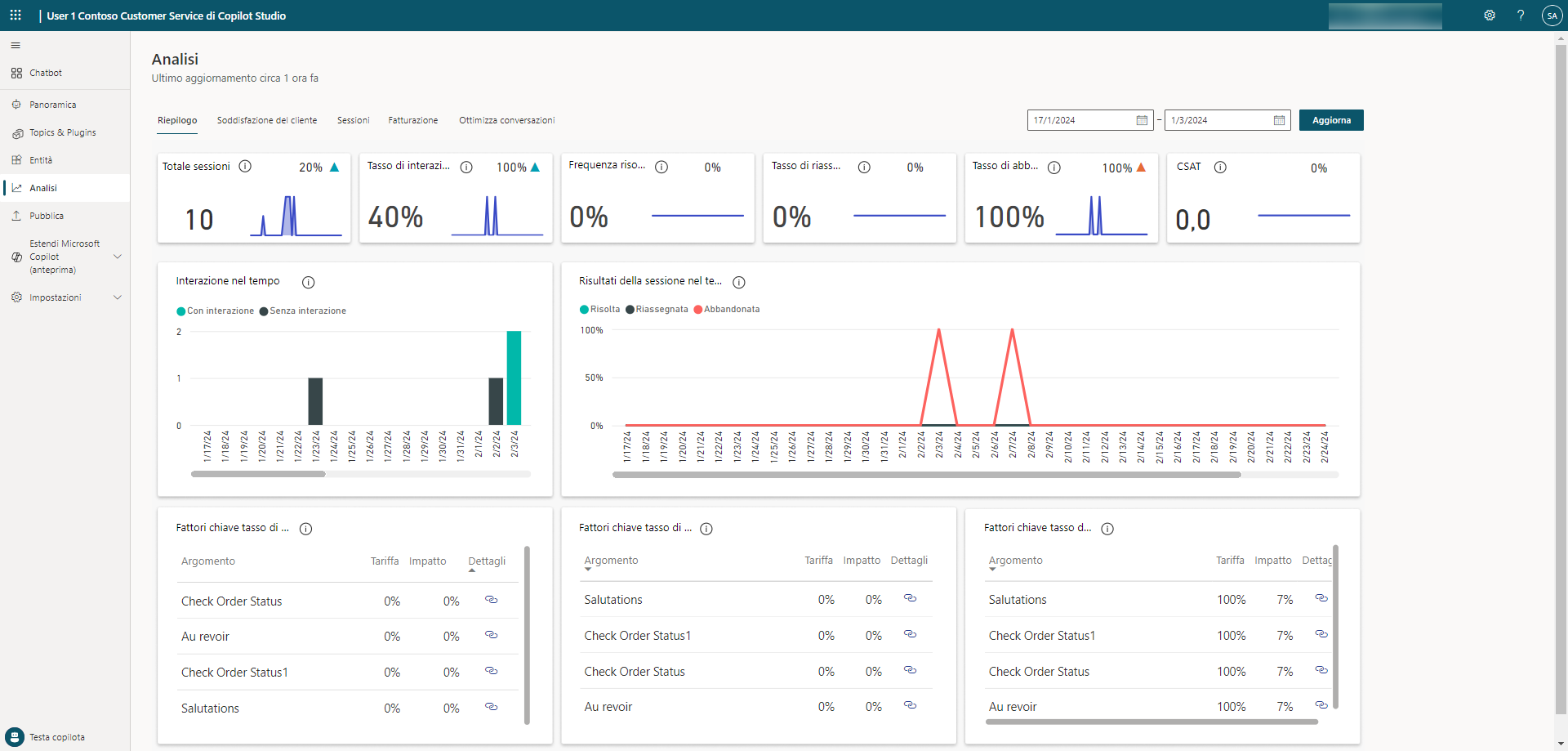Show info for Totale sessioni card
The image size is (1568, 751).
(245, 166)
